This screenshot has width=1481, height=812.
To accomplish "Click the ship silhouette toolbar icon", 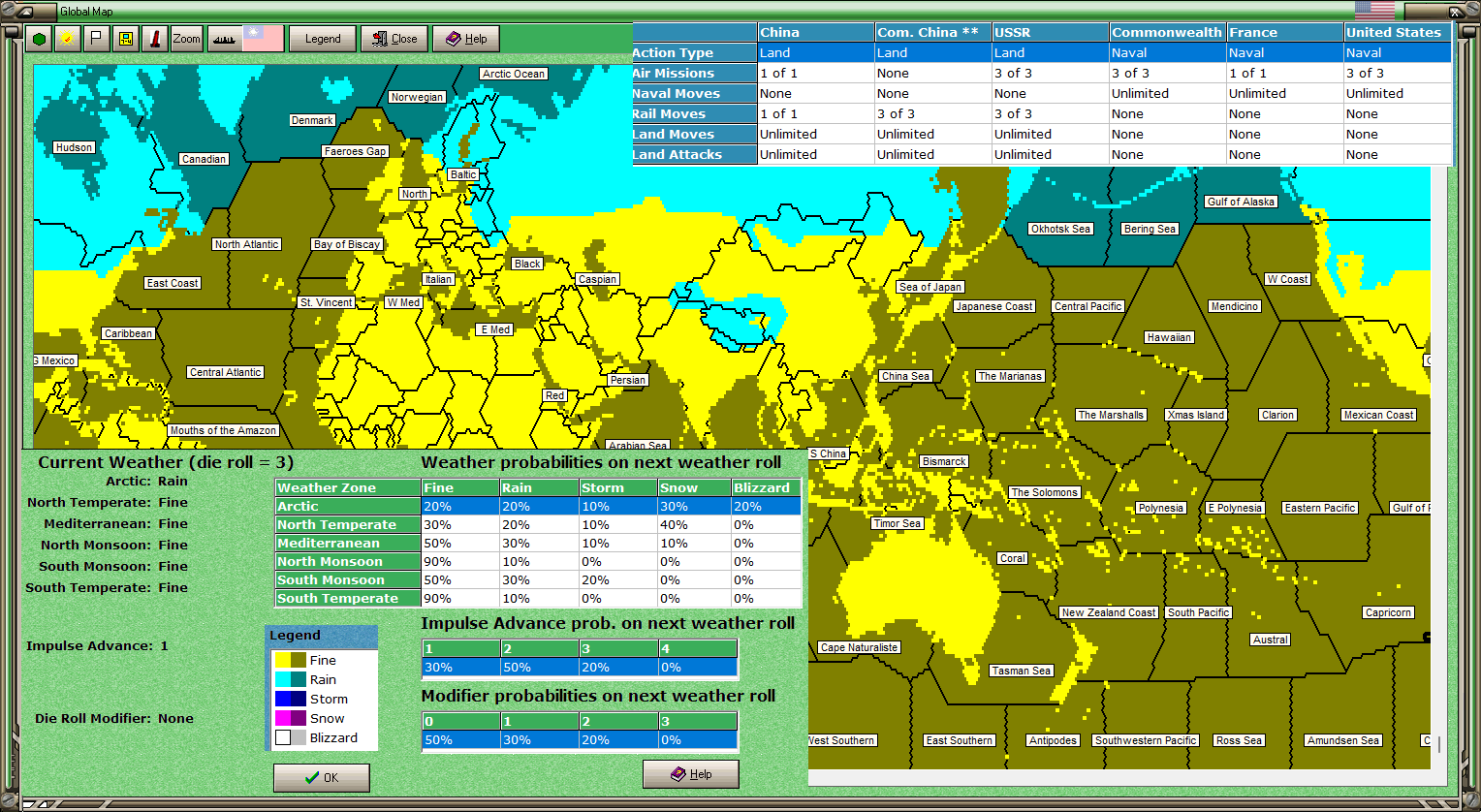I will coord(224,39).
